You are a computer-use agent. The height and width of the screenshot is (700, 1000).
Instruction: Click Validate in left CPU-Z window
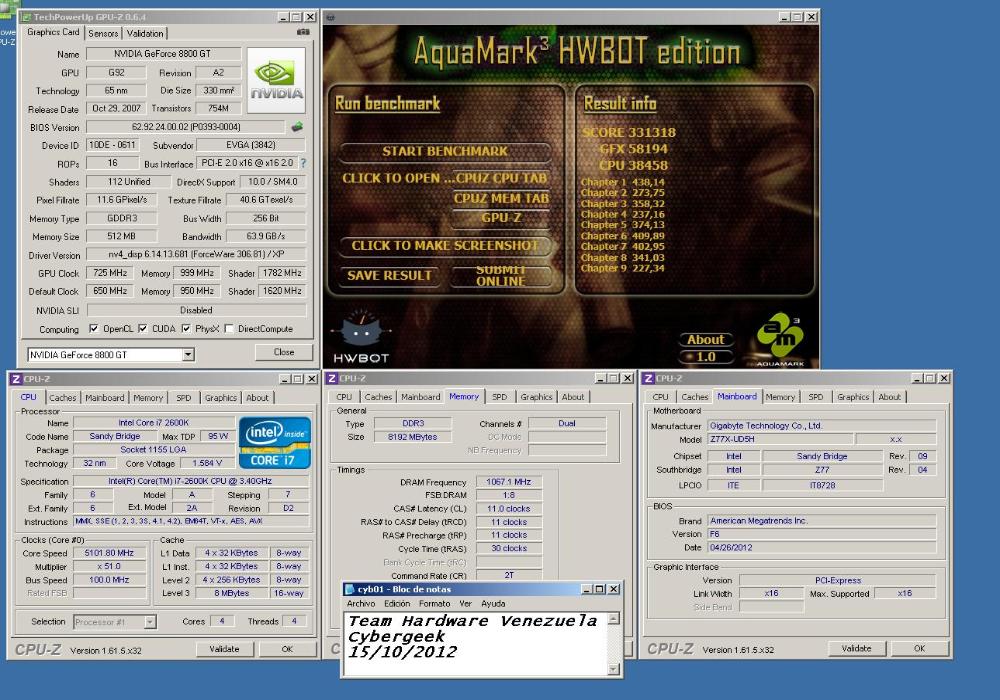pyautogui.click(x=224, y=649)
